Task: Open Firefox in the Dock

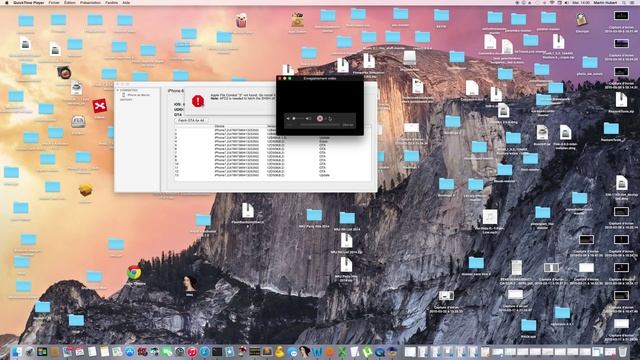Action: (330, 352)
